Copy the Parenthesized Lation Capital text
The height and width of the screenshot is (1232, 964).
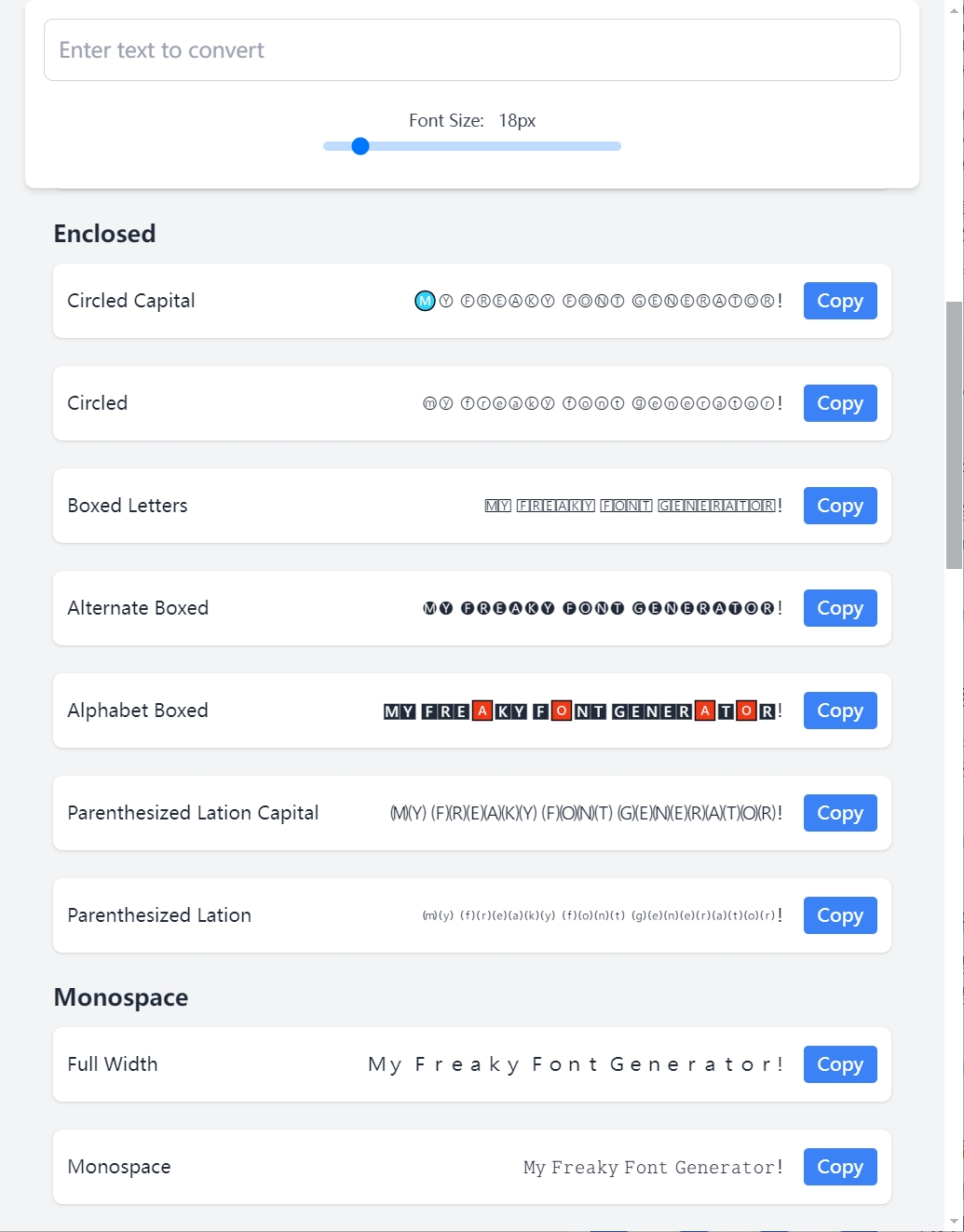[x=839, y=813]
